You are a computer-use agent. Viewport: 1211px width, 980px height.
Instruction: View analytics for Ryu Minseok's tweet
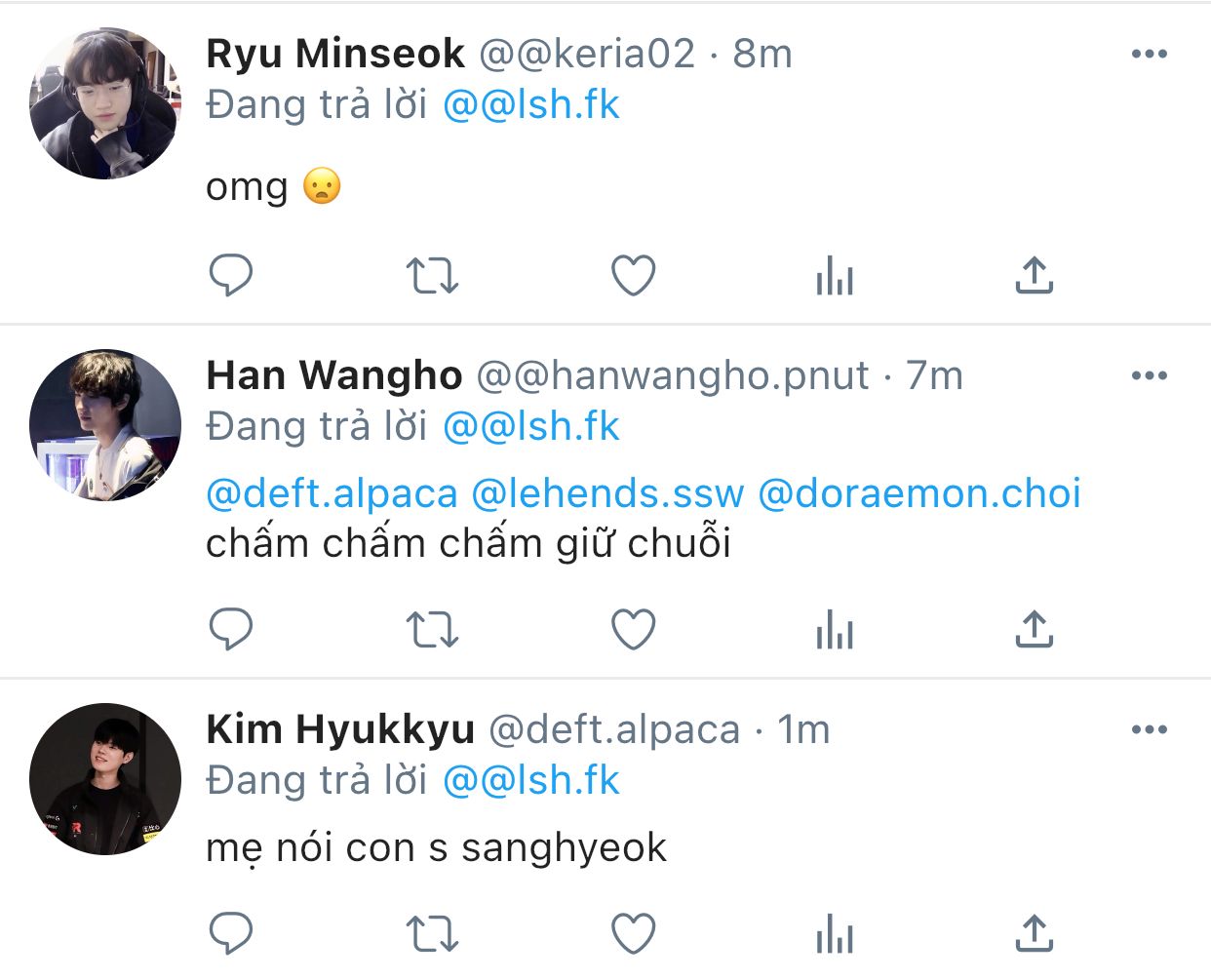[834, 276]
